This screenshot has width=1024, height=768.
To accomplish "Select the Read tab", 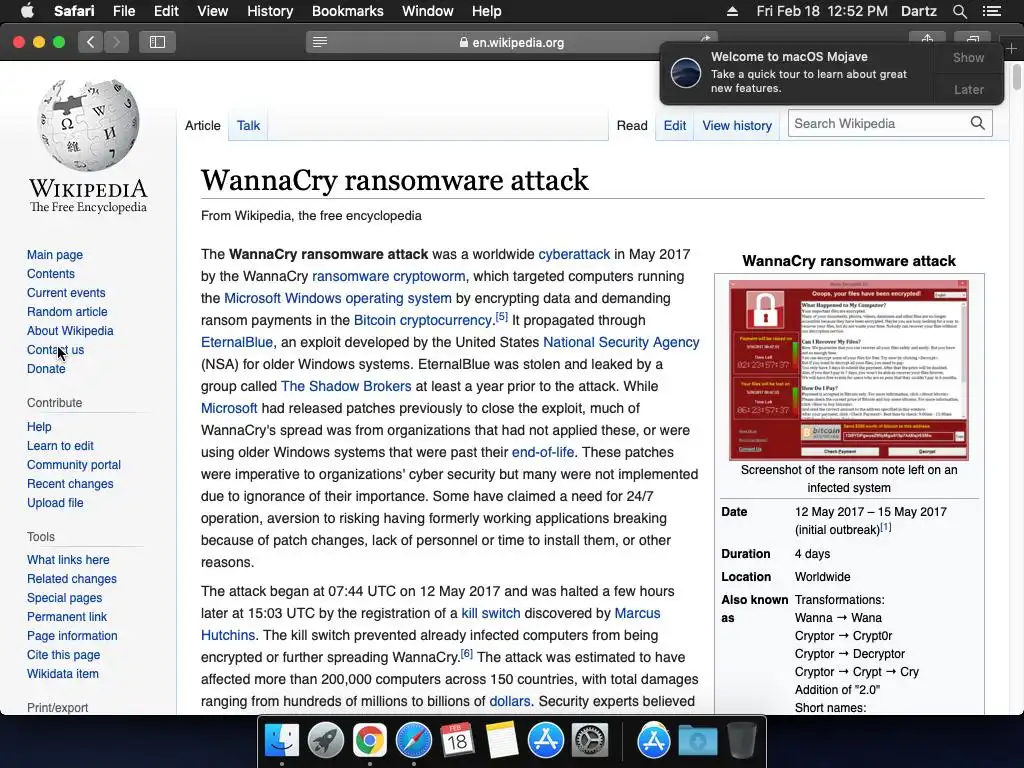I will click(632, 125).
